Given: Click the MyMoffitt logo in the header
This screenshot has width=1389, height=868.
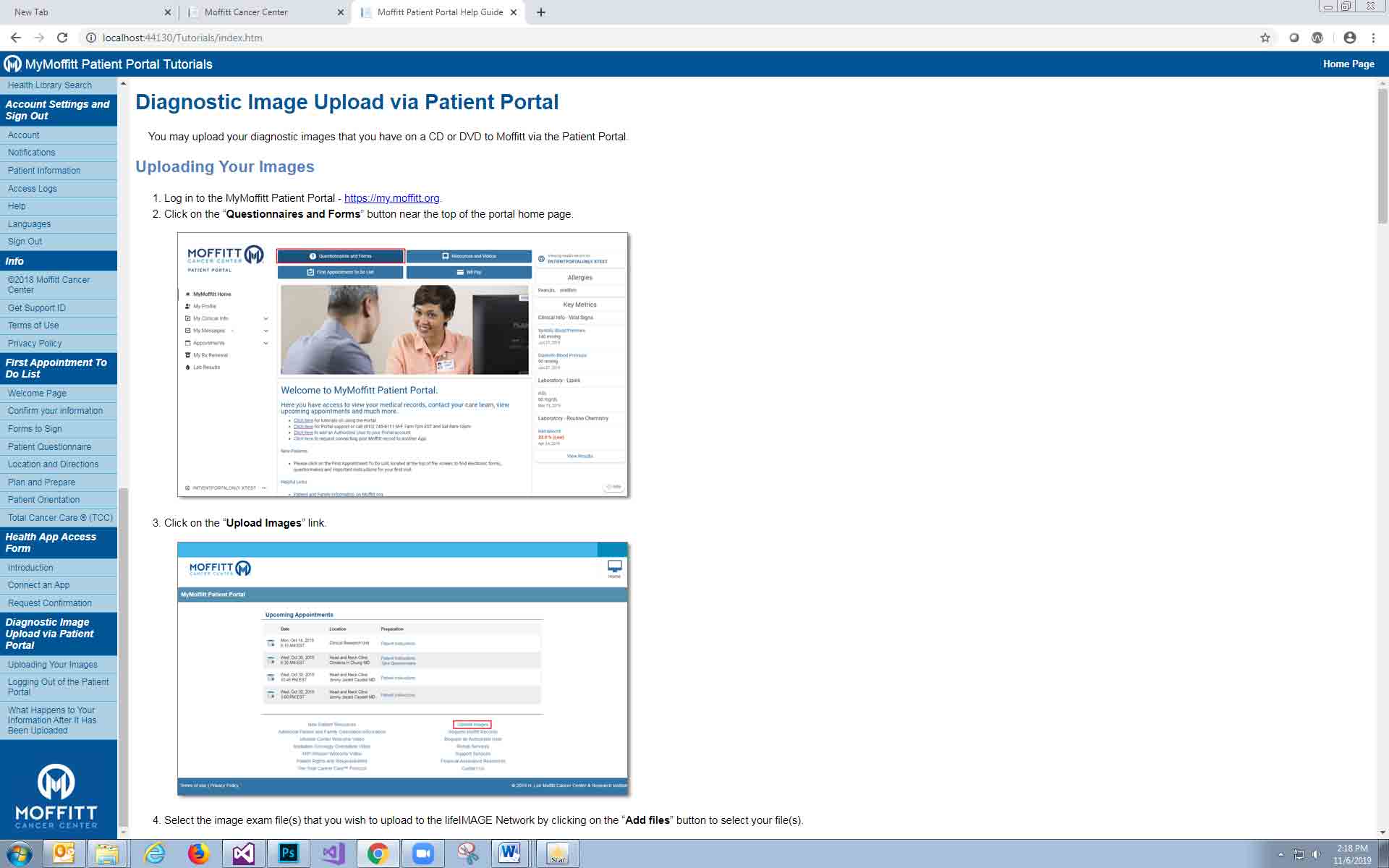Looking at the screenshot, I should click(x=12, y=64).
